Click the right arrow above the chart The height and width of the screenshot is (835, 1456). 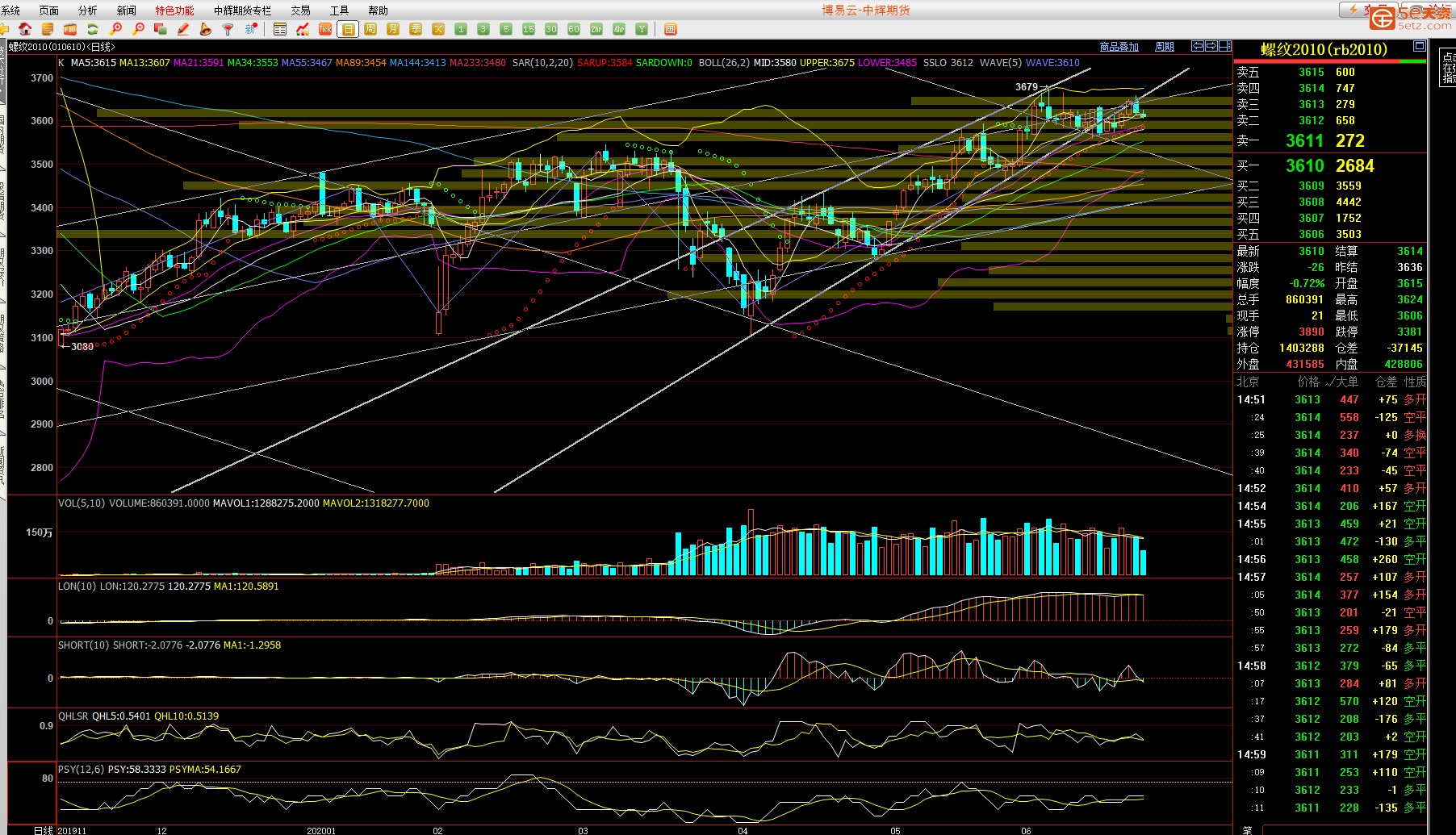coord(1211,46)
